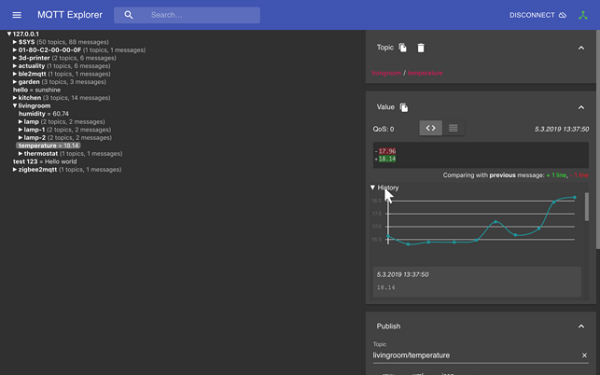Delete topic with trash icon
The width and height of the screenshot is (600, 375).
pyautogui.click(x=421, y=48)
